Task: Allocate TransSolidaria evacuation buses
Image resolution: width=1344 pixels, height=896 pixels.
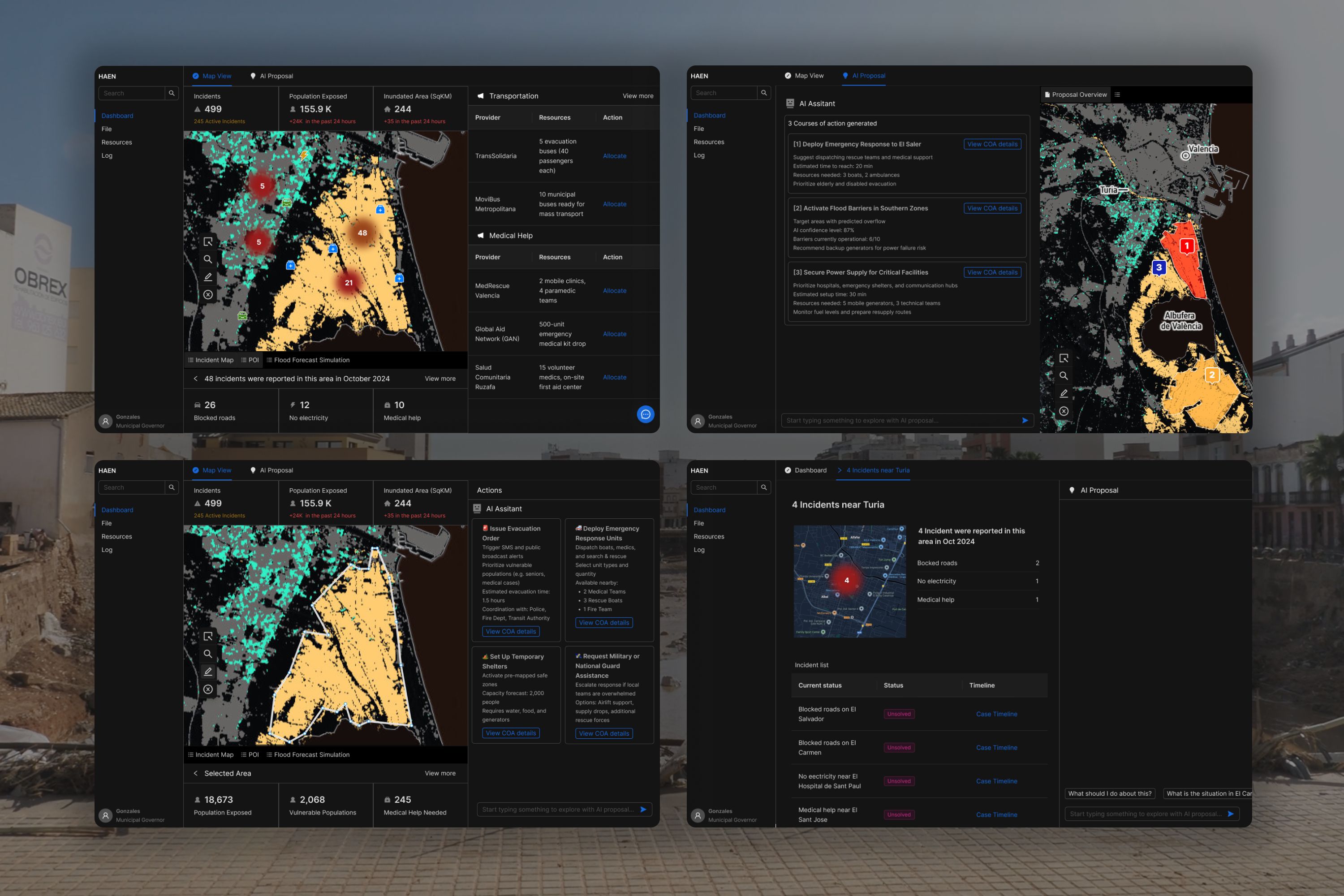Action: (x=614, y=156)
